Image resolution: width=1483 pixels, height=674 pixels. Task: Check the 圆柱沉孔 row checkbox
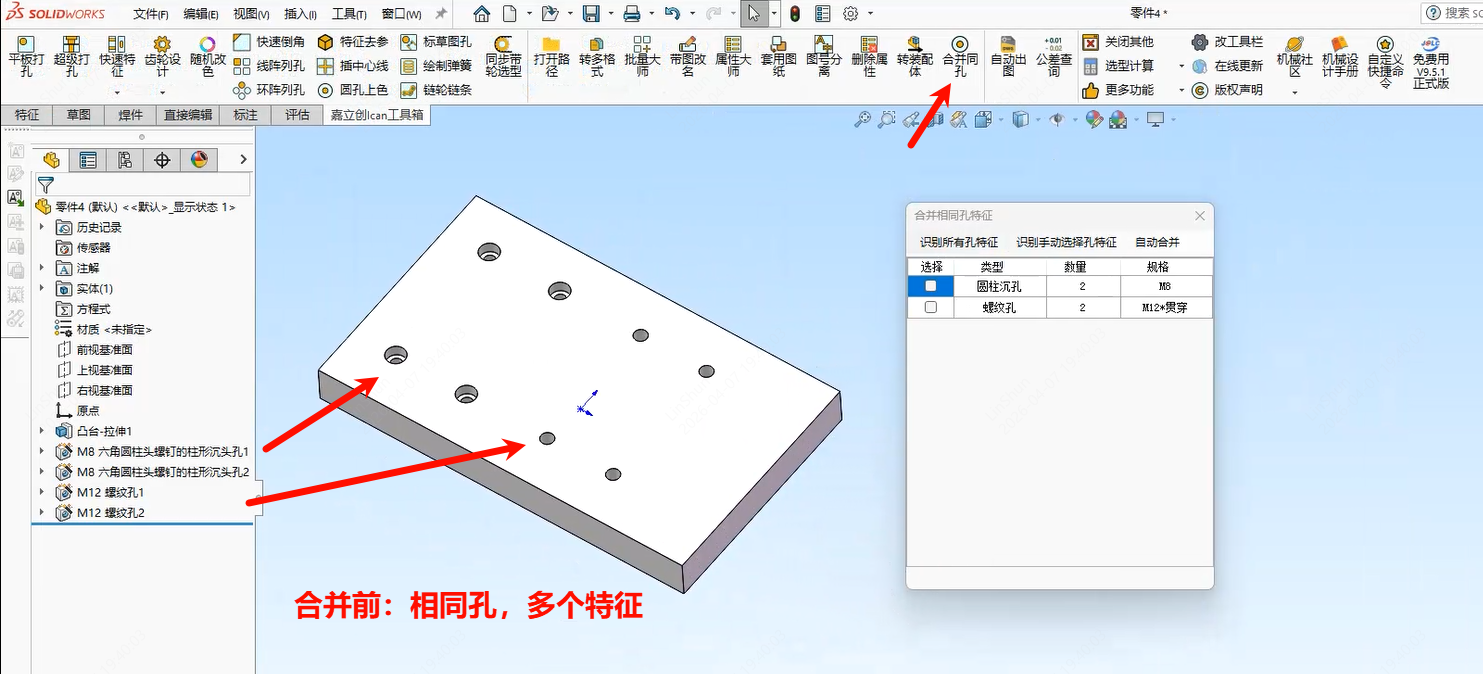[931, 286]
